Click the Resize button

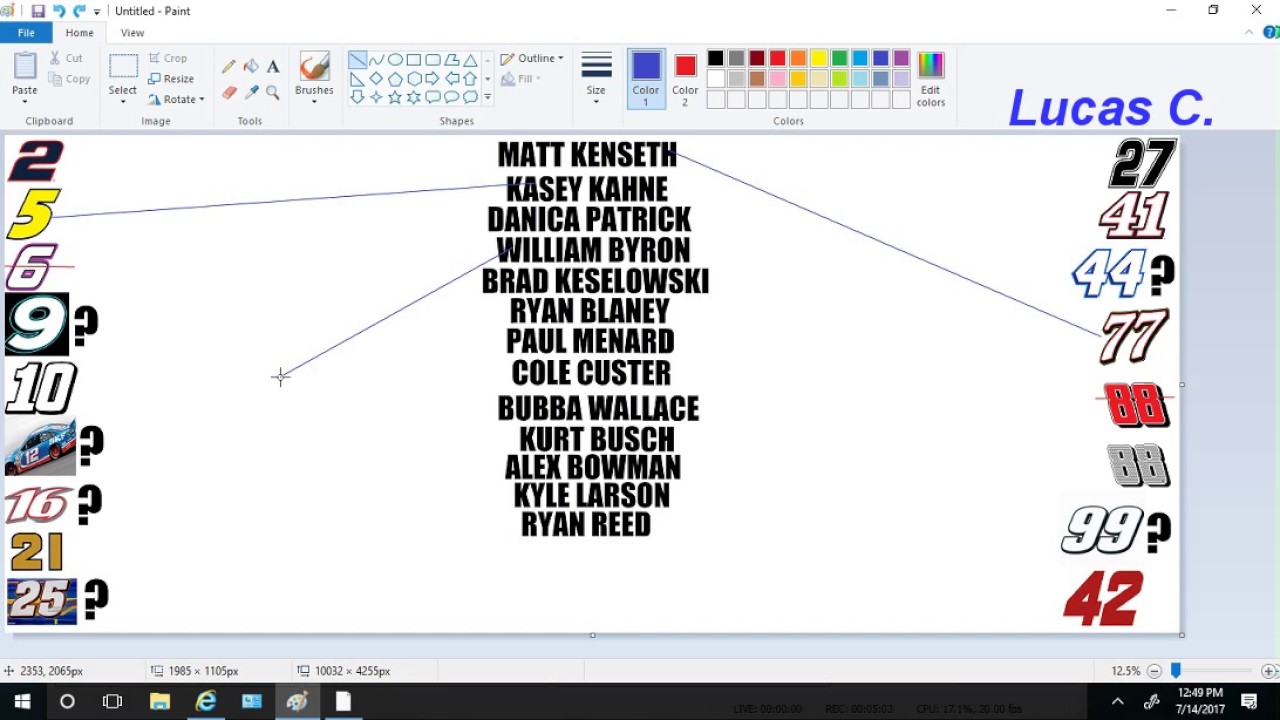tap(171, 79)
